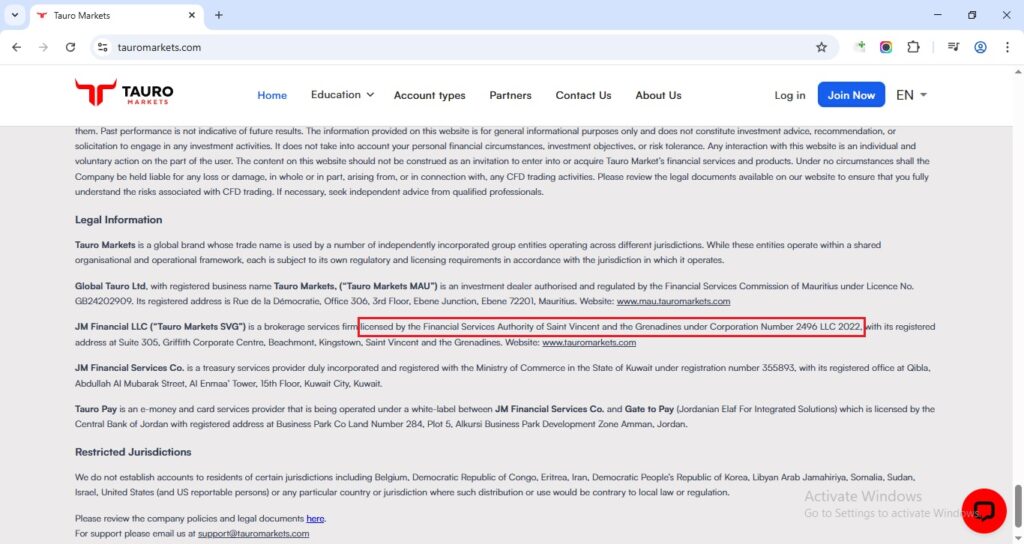Click the green plus extension icon
This screenshot has width=1024, height=544.
859,46
